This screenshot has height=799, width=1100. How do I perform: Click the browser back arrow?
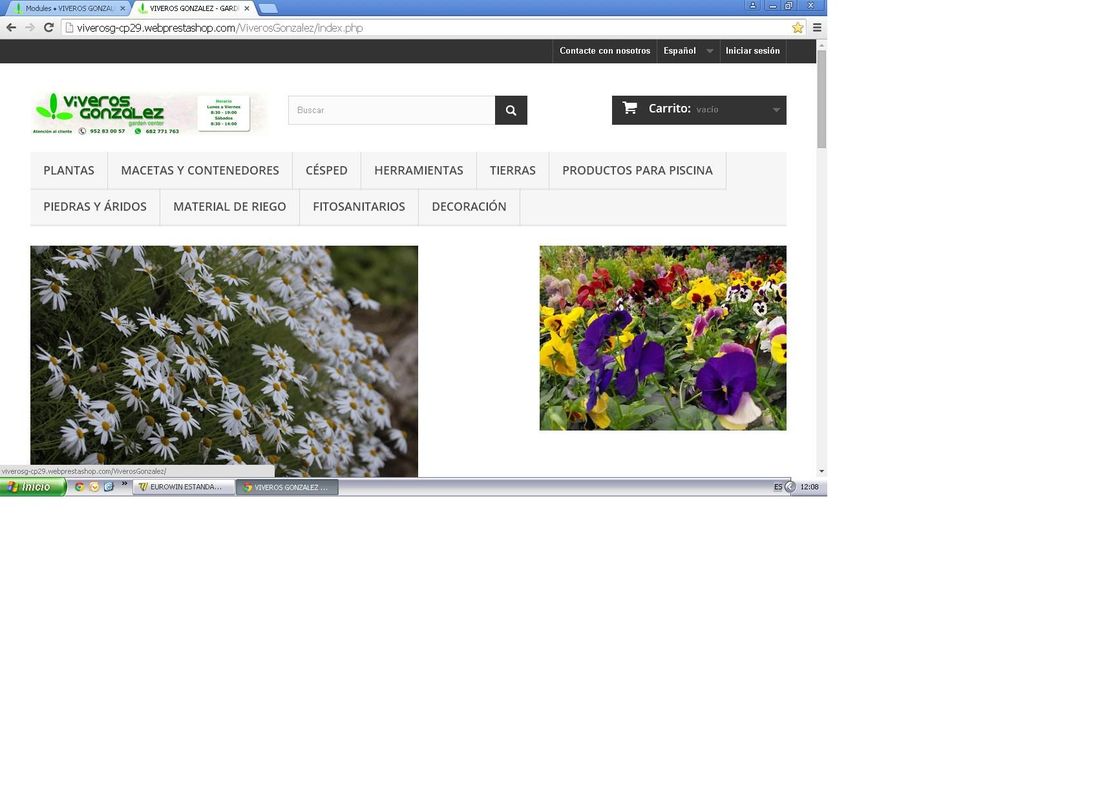(11, 28)
